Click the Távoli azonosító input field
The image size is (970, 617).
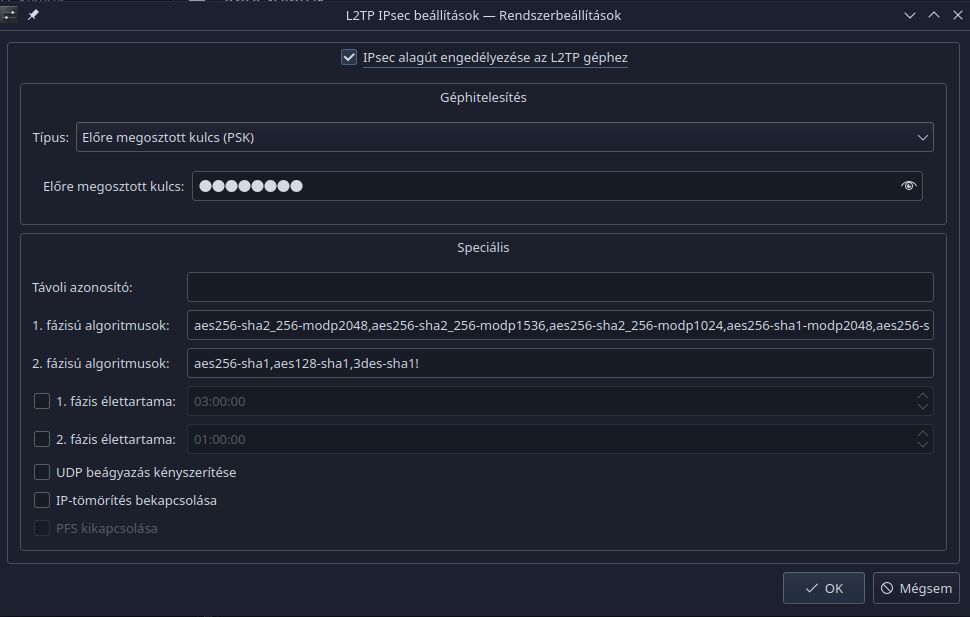click(560, 287)
